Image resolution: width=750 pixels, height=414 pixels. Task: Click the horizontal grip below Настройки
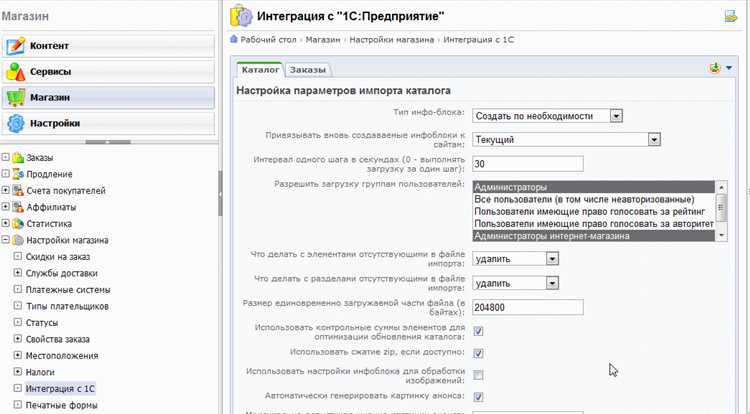pos(108,142)
